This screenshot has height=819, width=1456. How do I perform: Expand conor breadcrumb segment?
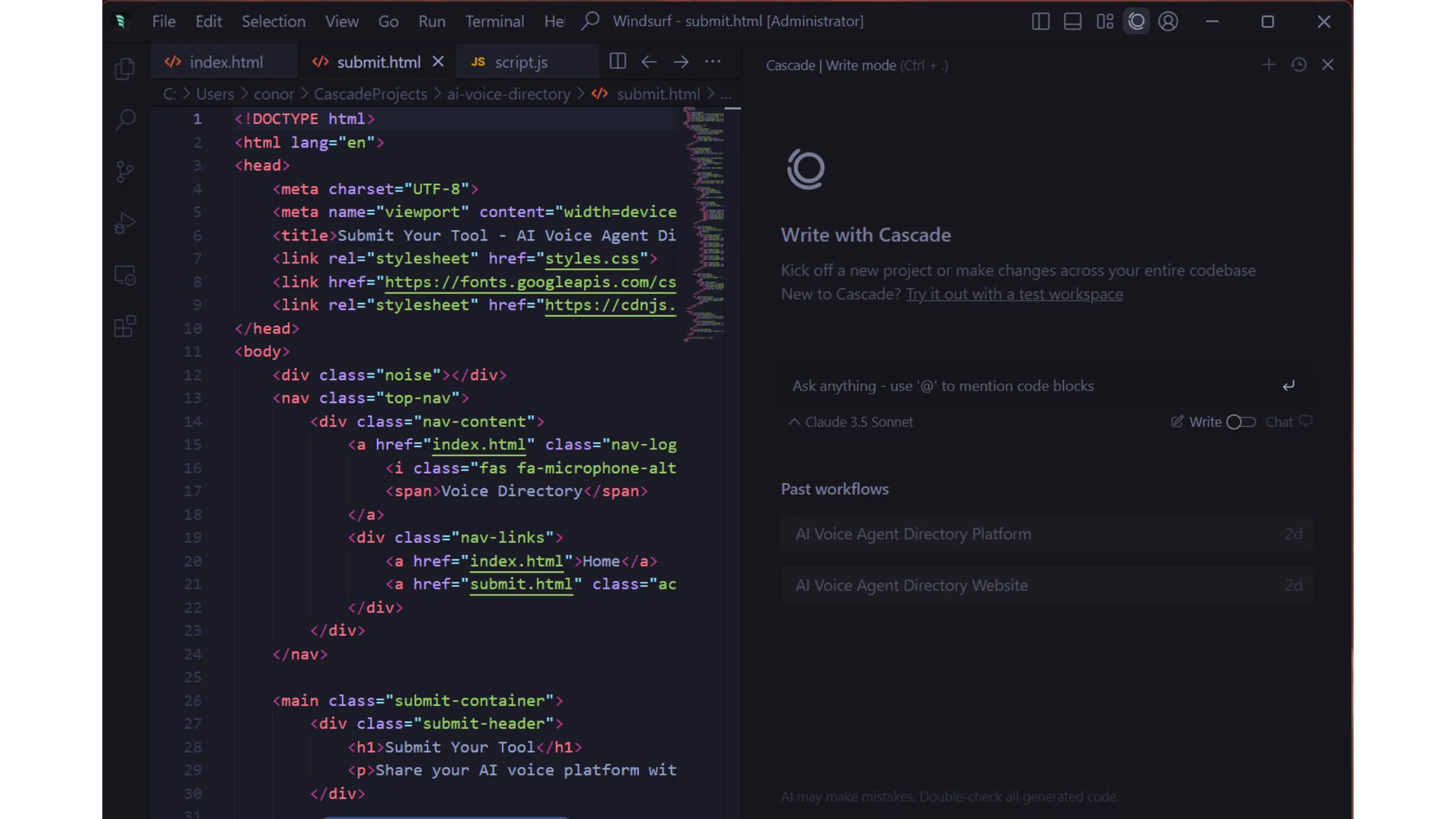[x=274, y=94]
